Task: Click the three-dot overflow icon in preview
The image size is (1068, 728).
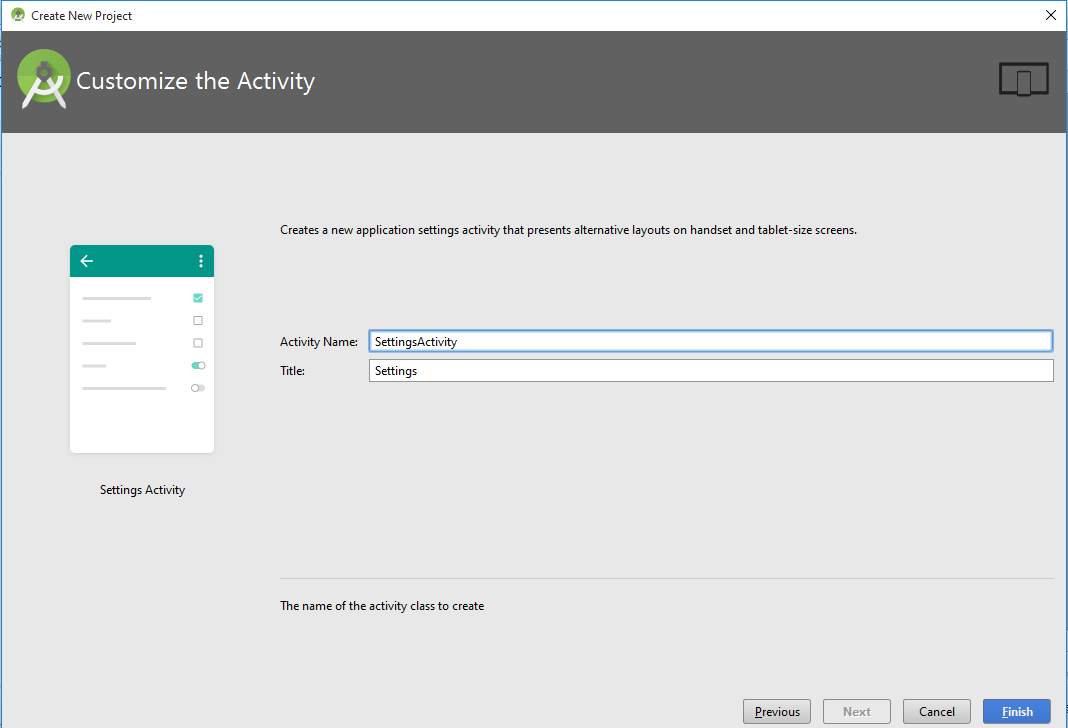Action: [200, 261]
